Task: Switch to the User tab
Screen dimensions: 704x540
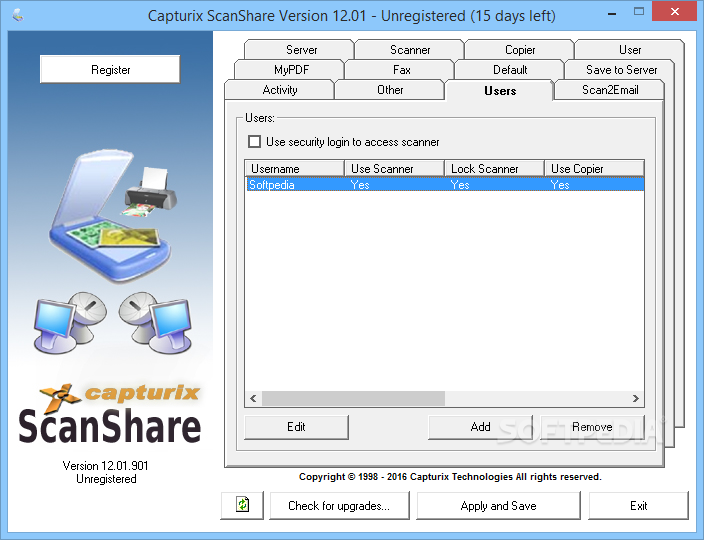Action: coord(629,49)
